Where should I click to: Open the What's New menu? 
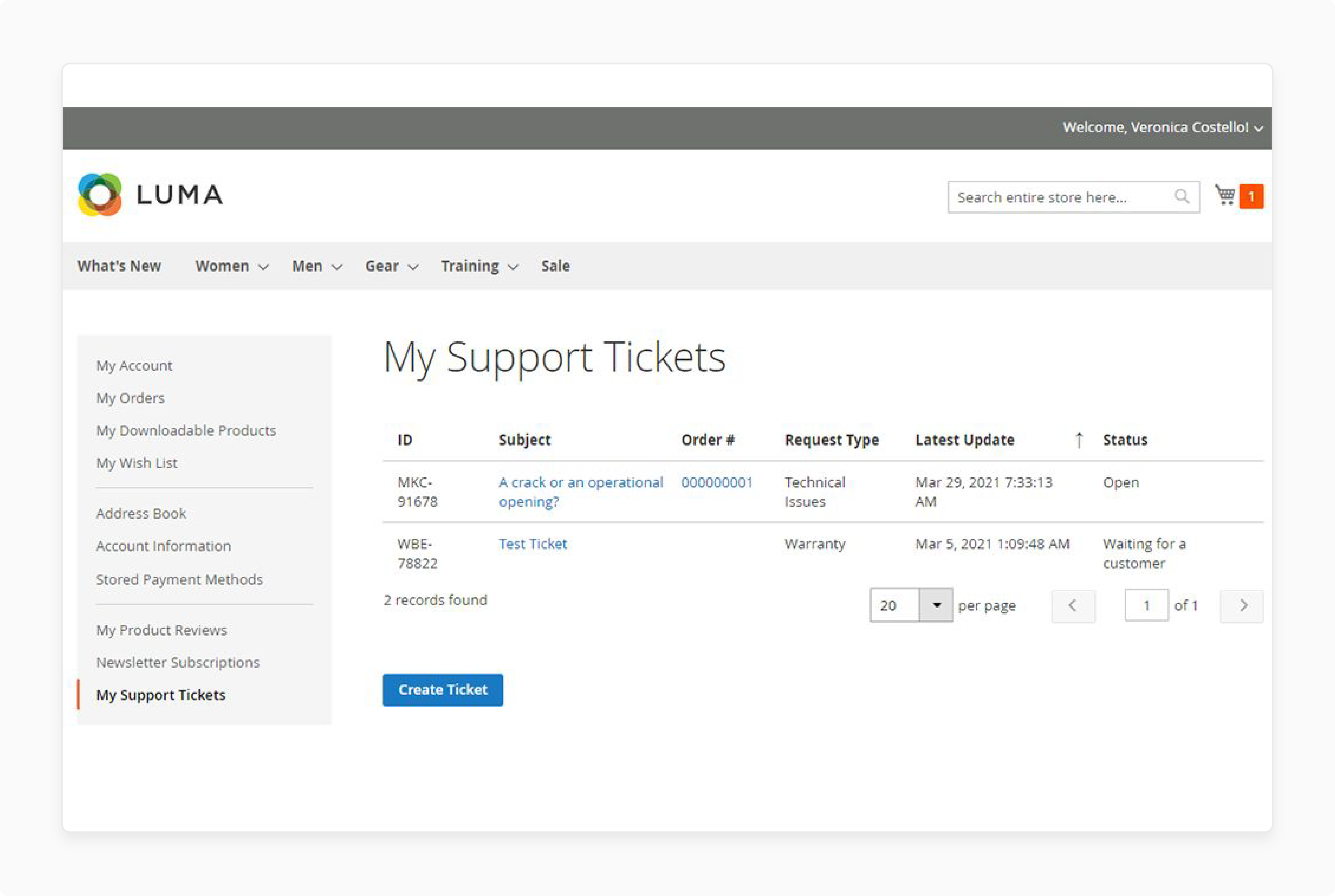120,266
